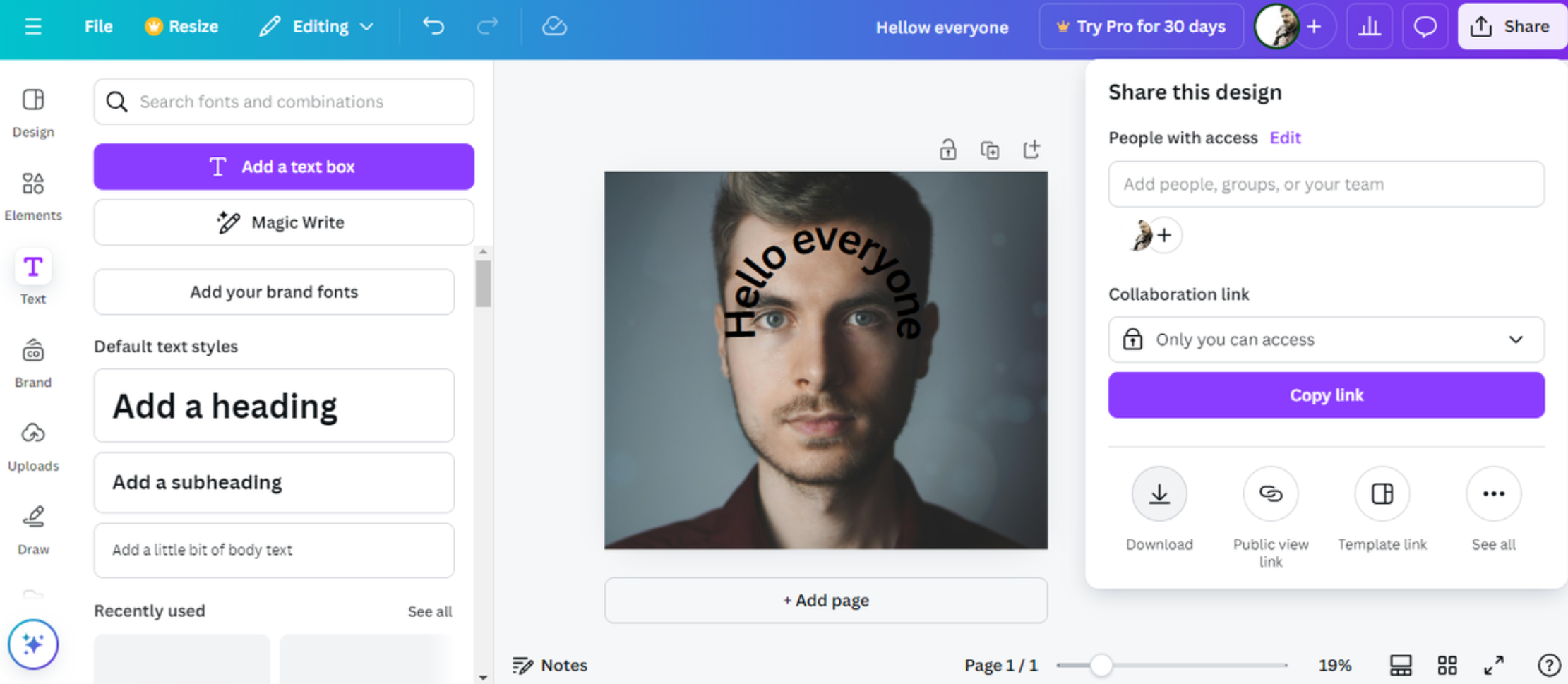Launch the Canva AI assistant sparkle button

coord(33,644)
